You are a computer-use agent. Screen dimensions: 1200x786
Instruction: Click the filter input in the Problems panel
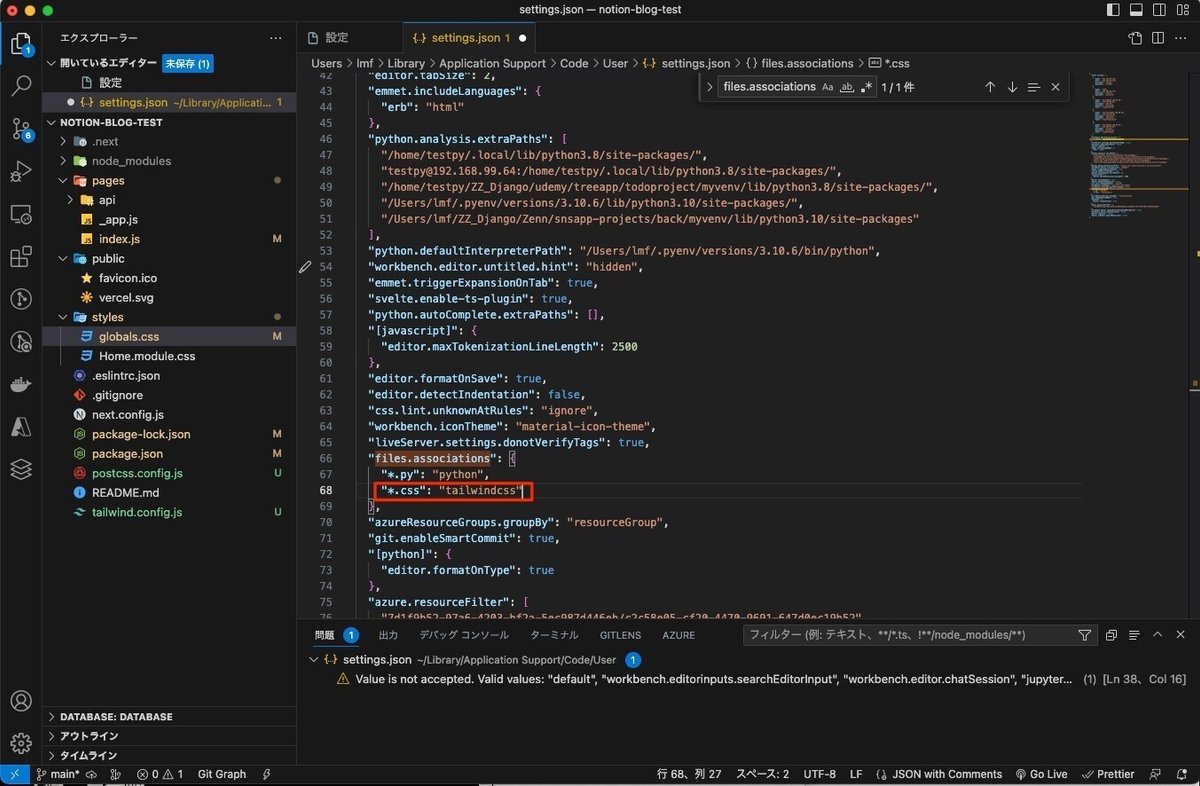pyautogui.click(x=910, y=634)
